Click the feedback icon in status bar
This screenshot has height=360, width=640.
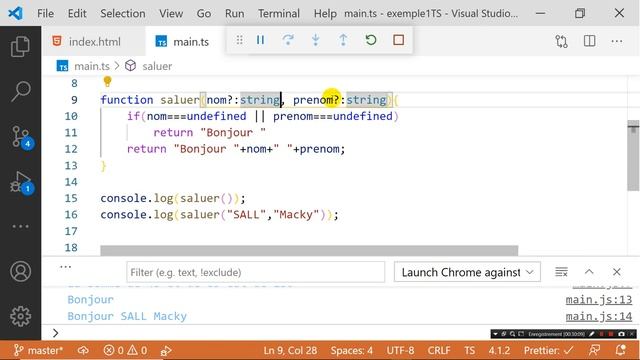(594, 350)
